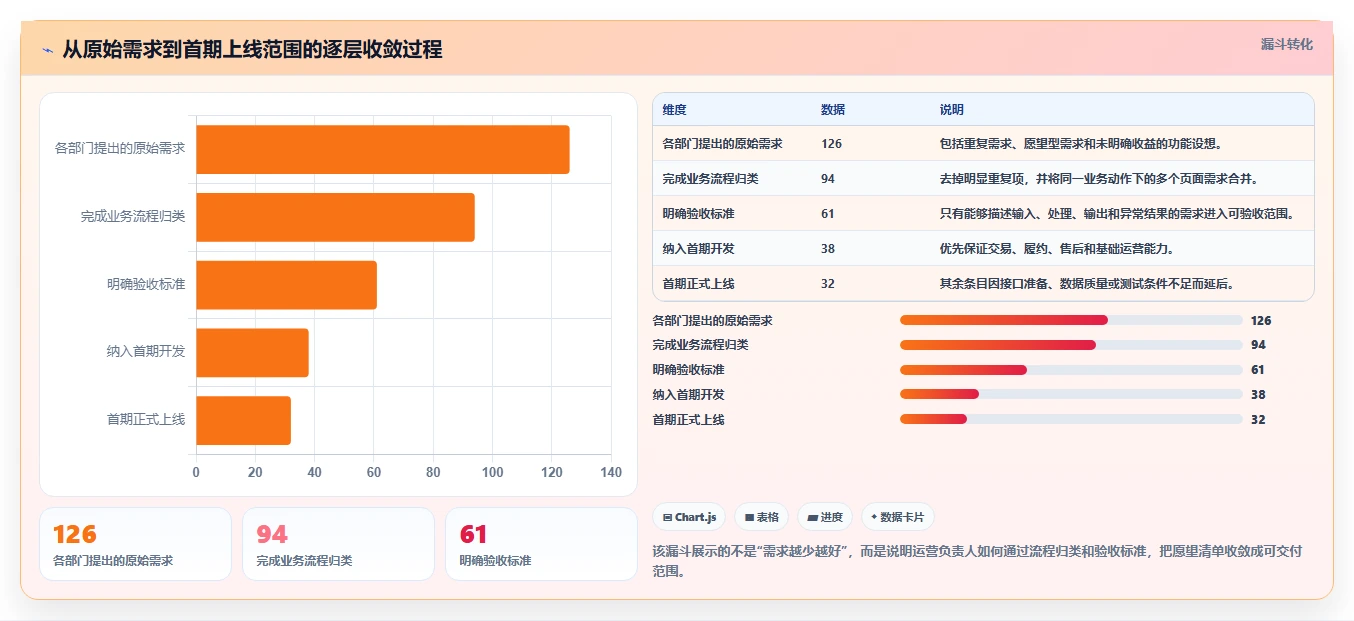Click chart y-axis label 完成业务流程归类
This screenshot has width=1354, height=621.
pos(133,217)
